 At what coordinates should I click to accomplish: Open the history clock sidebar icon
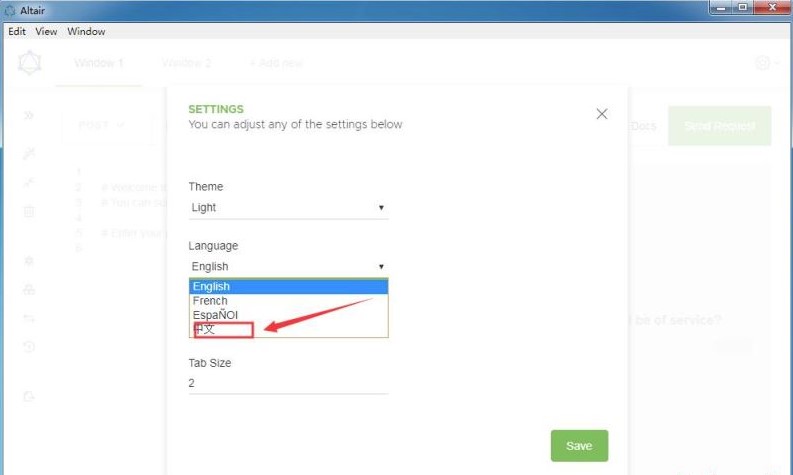[29, 347]
